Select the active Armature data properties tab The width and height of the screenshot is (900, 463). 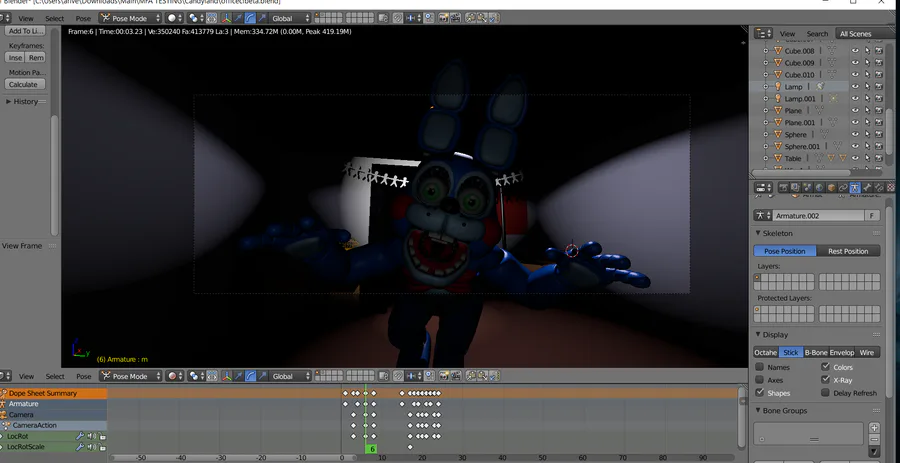point(855,188)
